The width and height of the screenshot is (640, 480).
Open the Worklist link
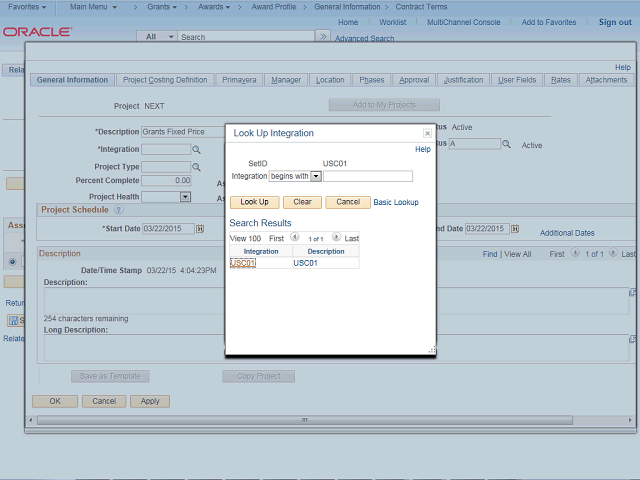point(392,22)
